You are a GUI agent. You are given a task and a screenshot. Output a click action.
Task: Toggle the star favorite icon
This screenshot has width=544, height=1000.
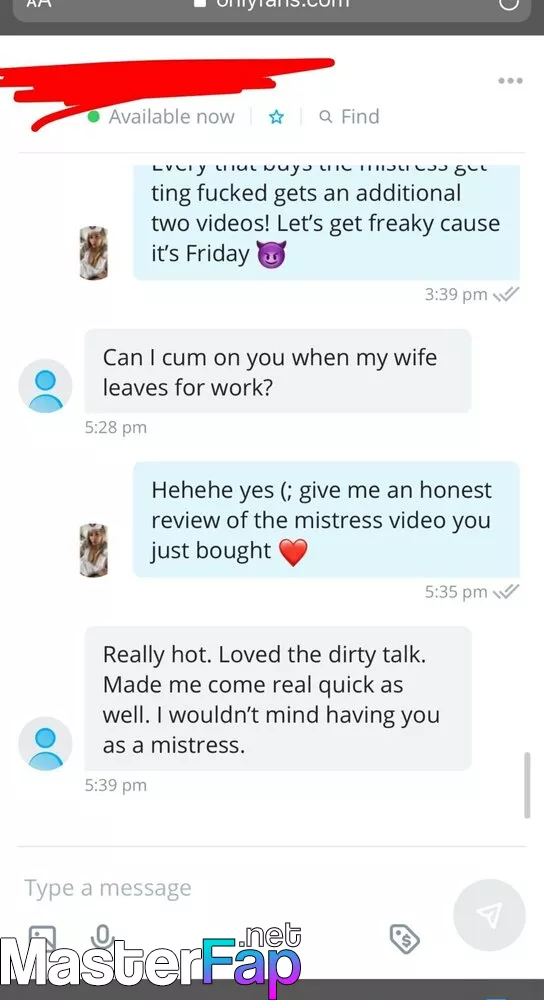pyautogui.click(x=276, y=117)
